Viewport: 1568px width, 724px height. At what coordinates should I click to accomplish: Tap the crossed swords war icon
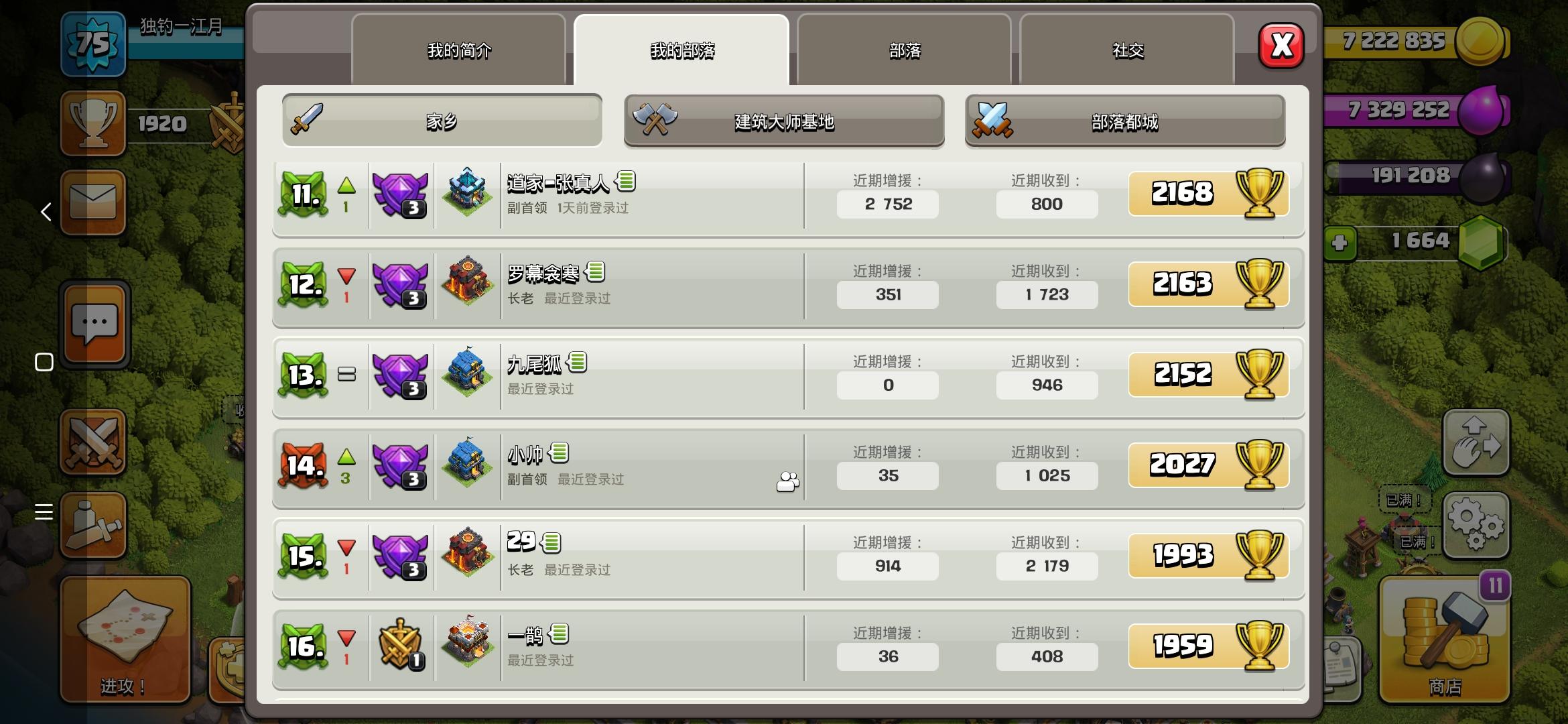(x=93, y=442)
